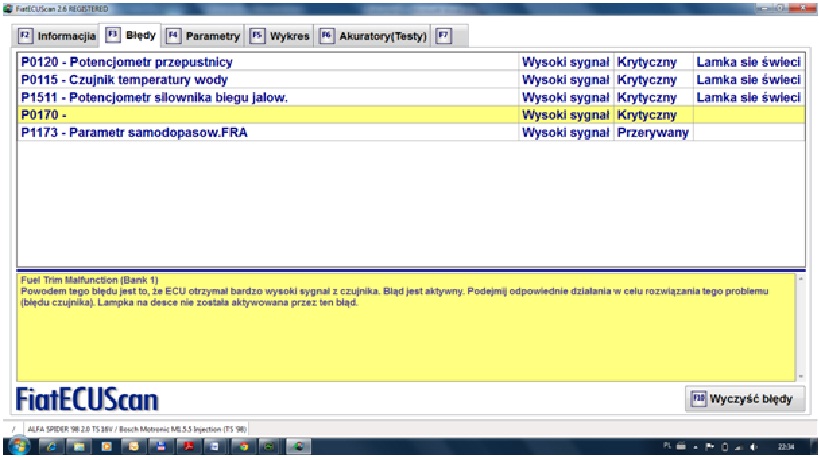Click Lamka sie świeci in P1511 row
Image resolution: width=819 pixels, height=460 pixels.
pyautogui.click(x=748, y=98)
